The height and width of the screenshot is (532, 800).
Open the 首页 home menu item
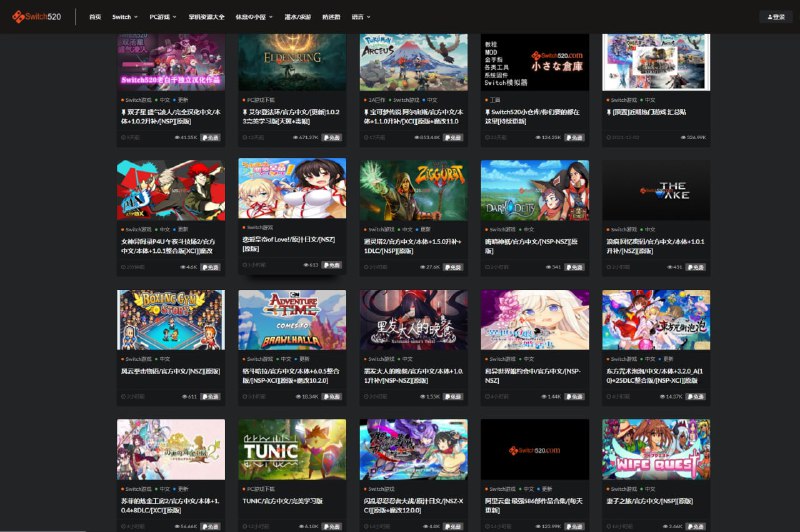tap(95, 17)
